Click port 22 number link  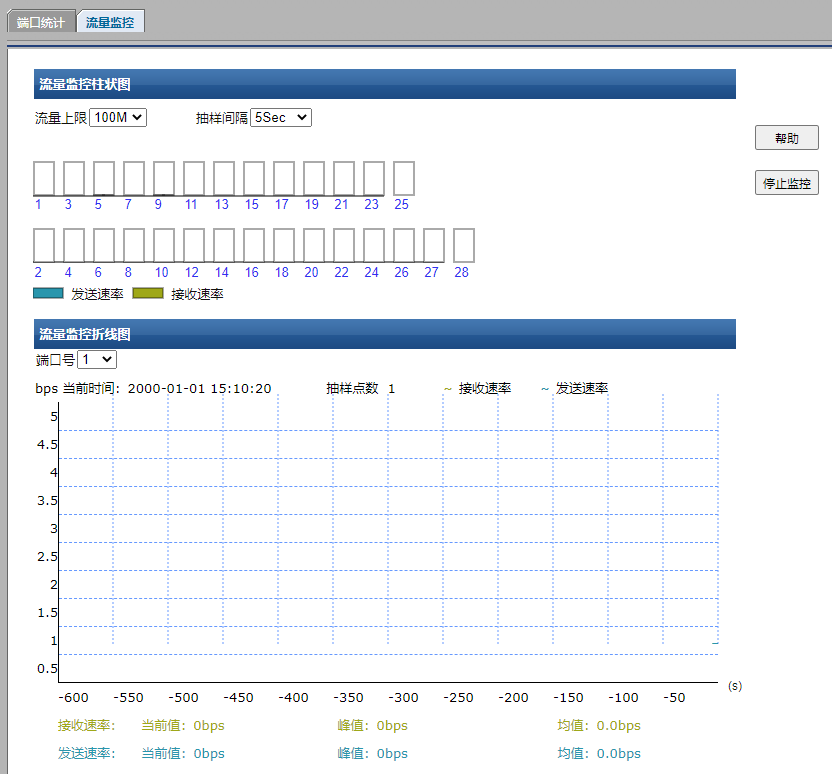coord(341,272)
